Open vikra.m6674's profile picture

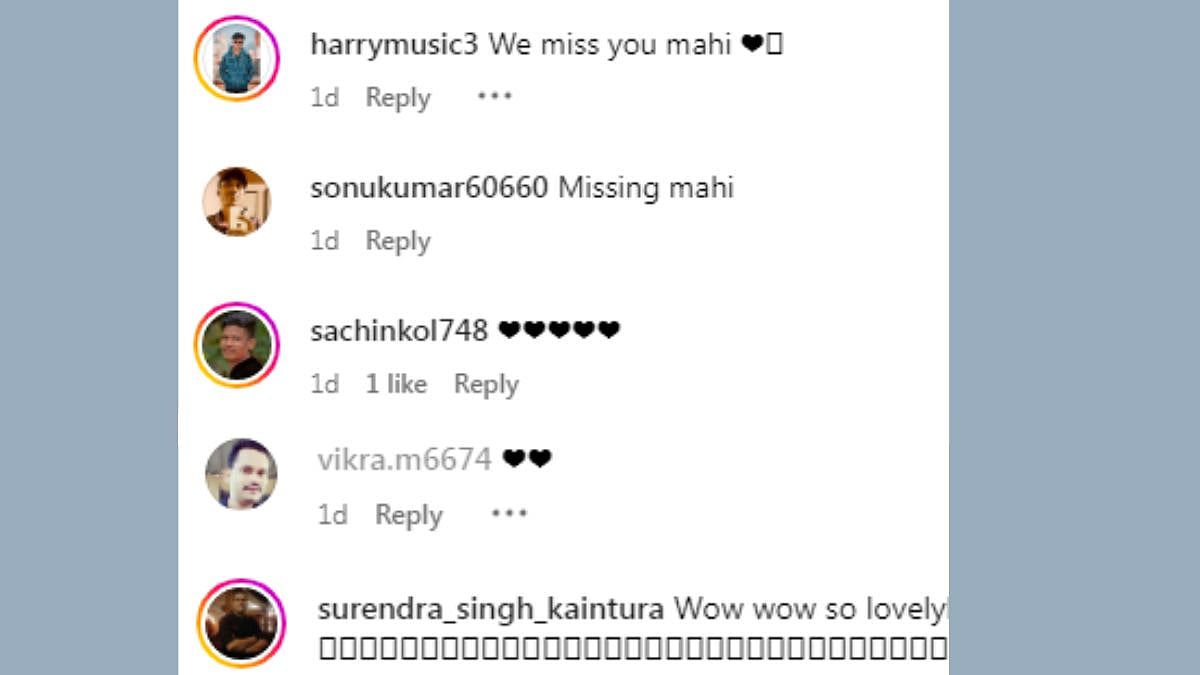(x=241, y=474)
